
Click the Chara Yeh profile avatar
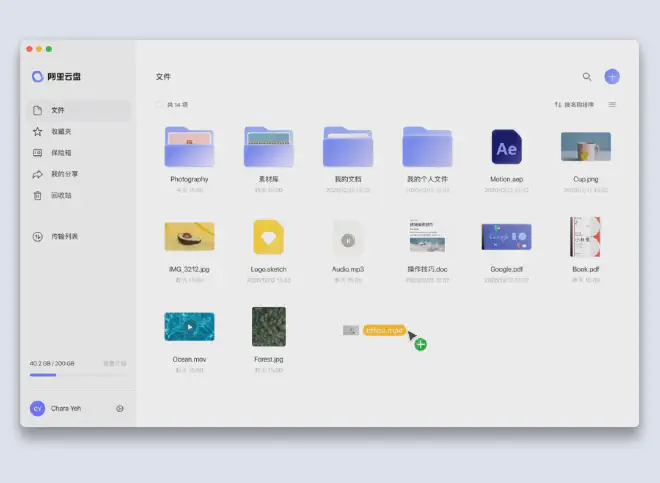coord(37,408)
